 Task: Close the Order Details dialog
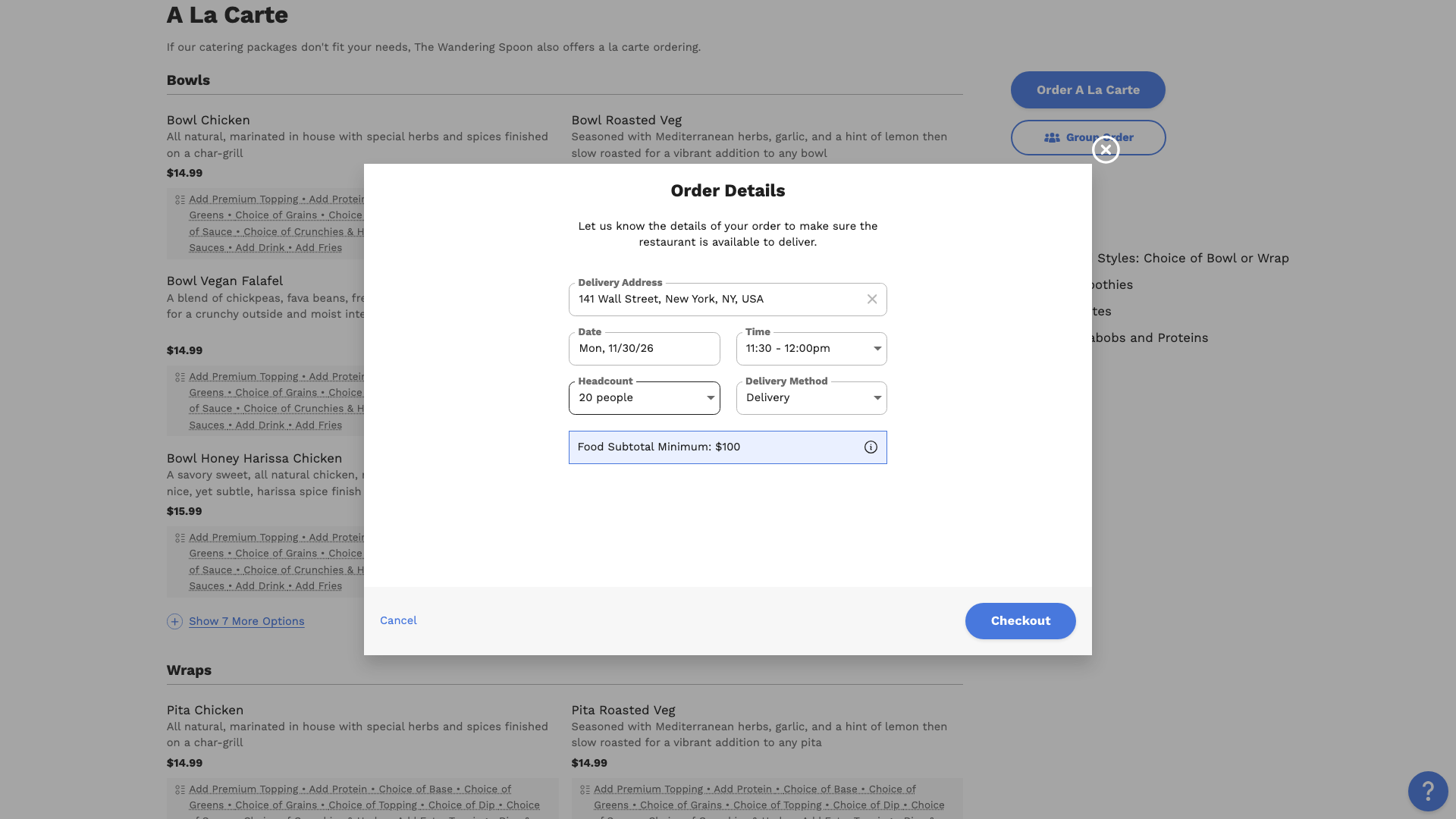pos(1106,150)
